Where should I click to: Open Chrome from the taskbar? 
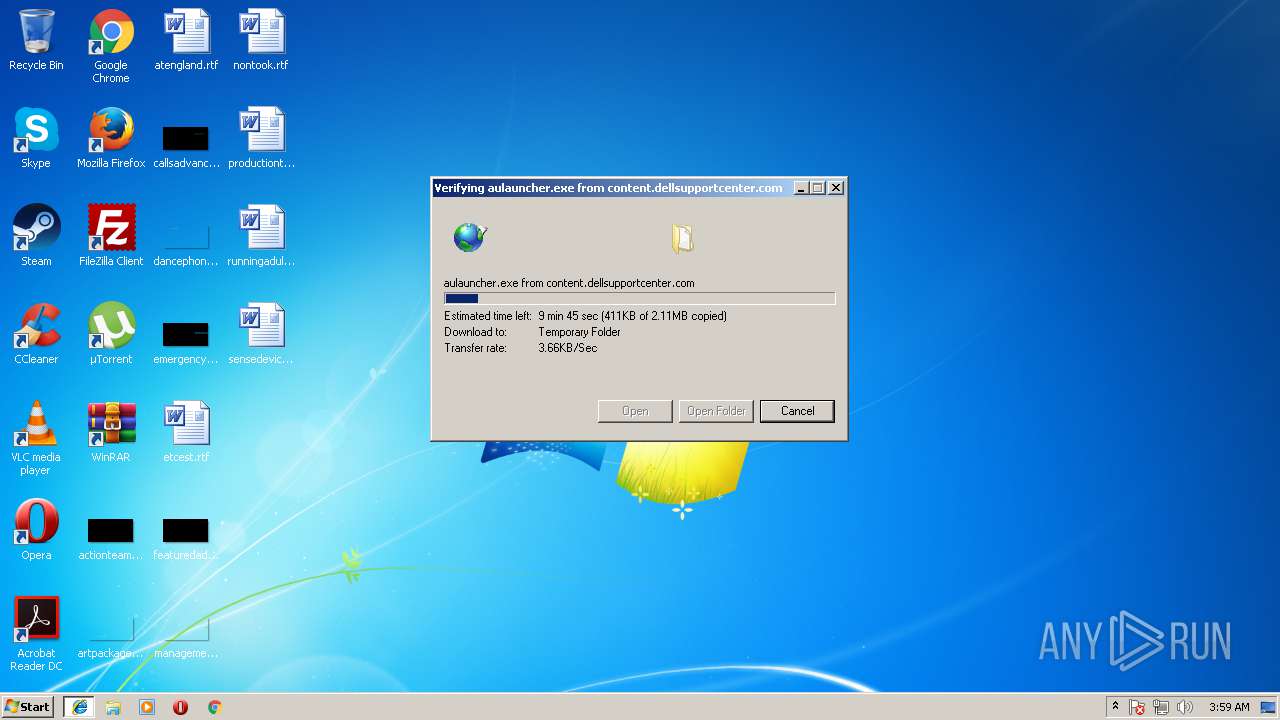click(x=214, y=707)
